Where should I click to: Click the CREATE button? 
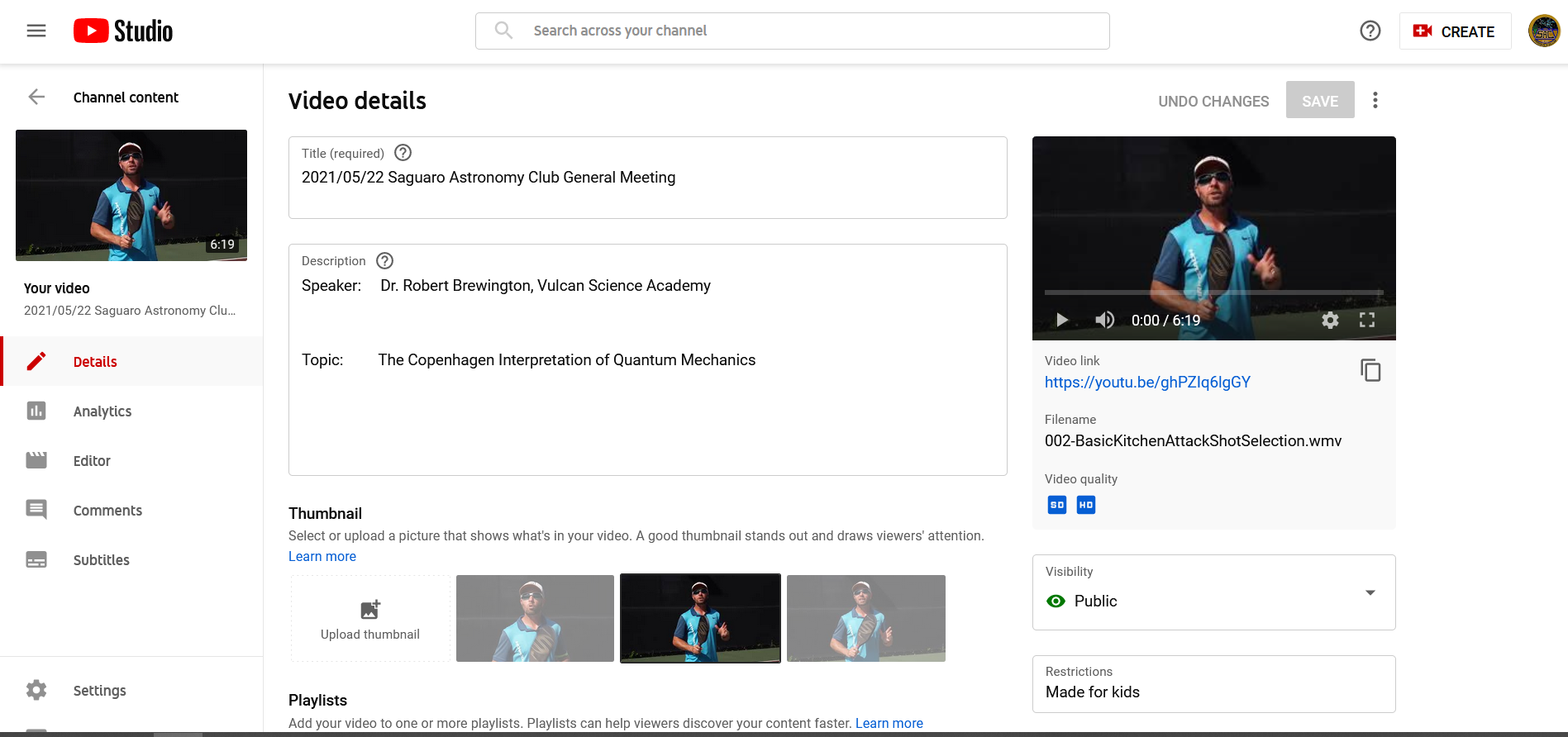click(1455, 31)
